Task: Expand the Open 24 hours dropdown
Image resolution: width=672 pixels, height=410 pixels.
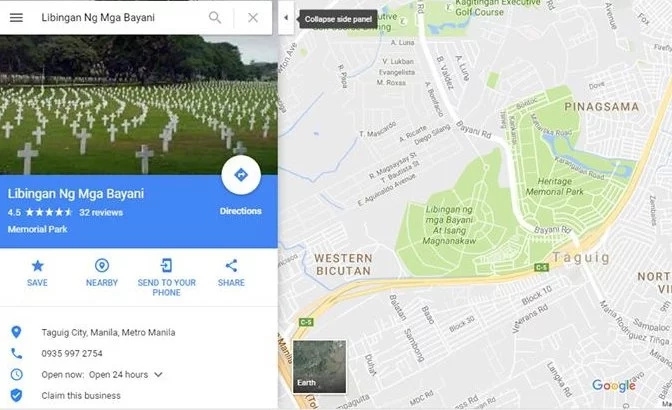Action: coord(158,374)
